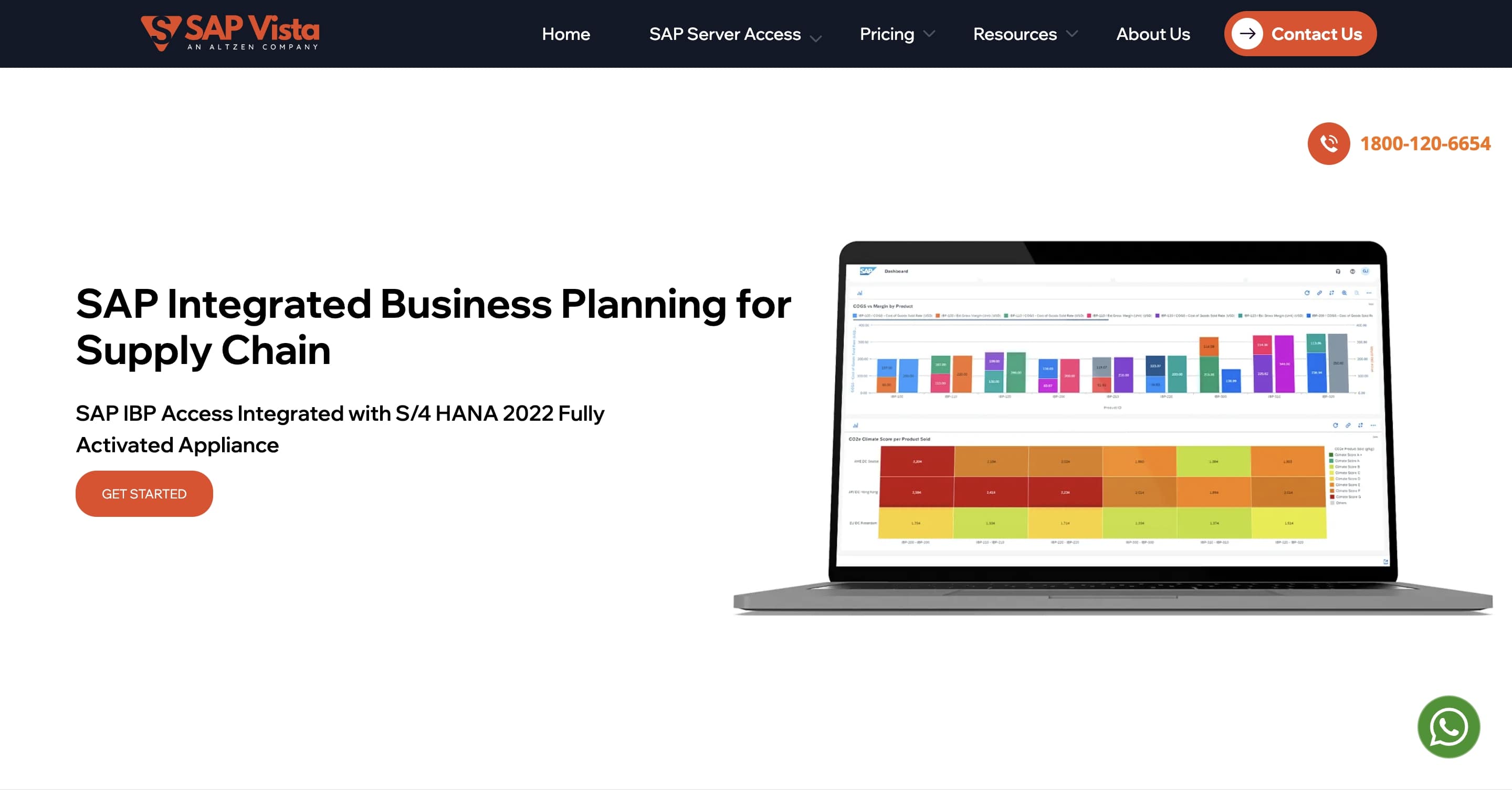This screenshot has height=790, width=1512.
Task: Expand the Pricing dropdown chevron
Action: [x=929, y=34]
